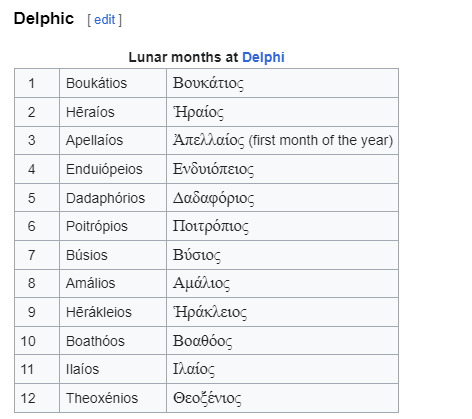
Task: Select the Boukátios cell in row 1
Action: [x=113, y=83]
